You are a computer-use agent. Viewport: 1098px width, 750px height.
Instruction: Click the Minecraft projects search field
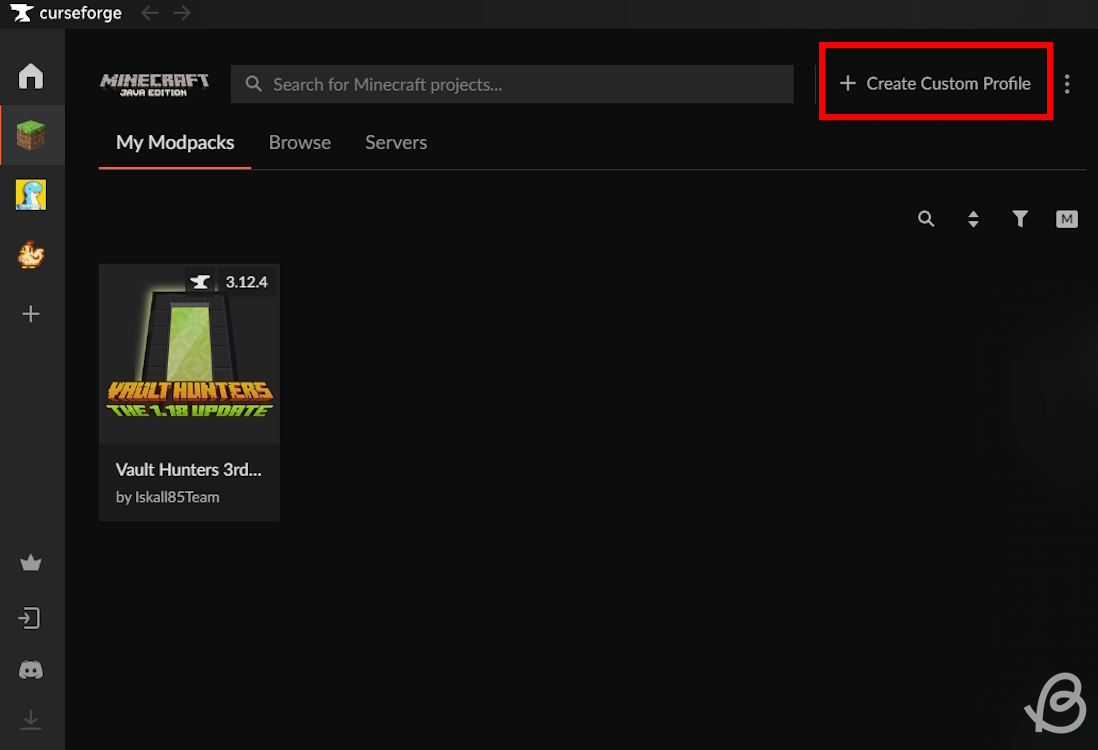coord(512,84)
